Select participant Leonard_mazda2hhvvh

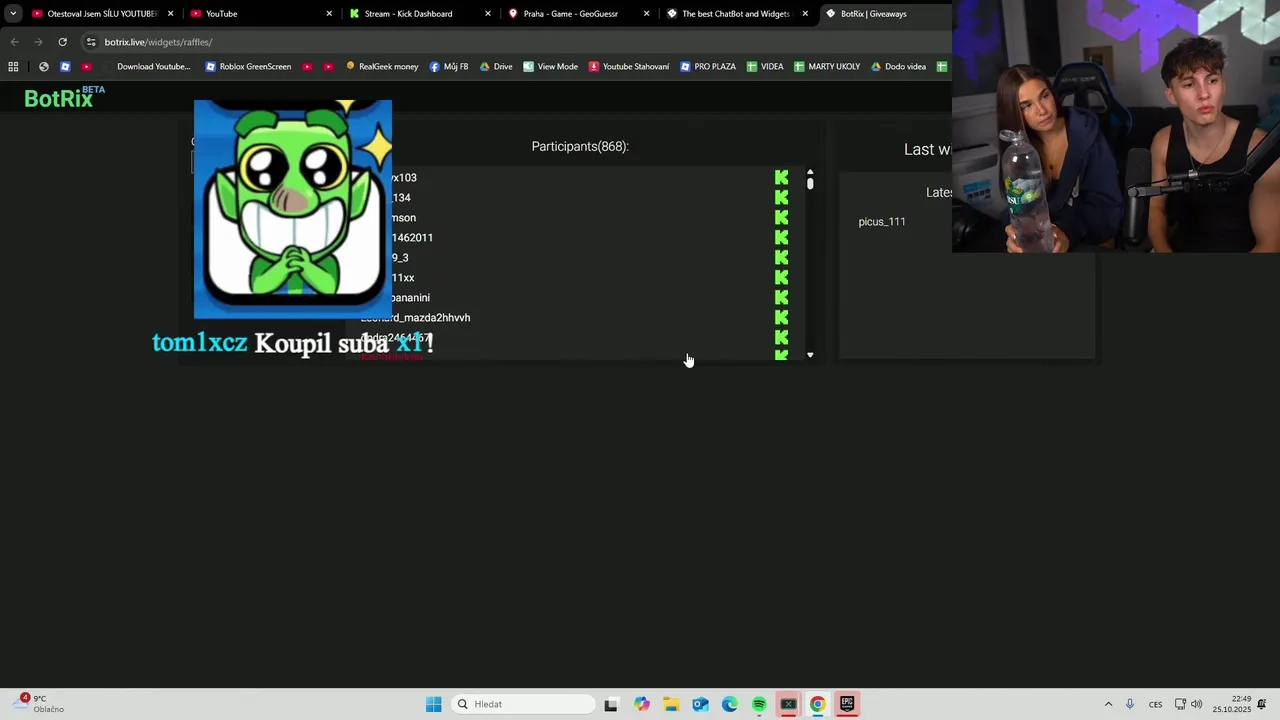(415, 318)
